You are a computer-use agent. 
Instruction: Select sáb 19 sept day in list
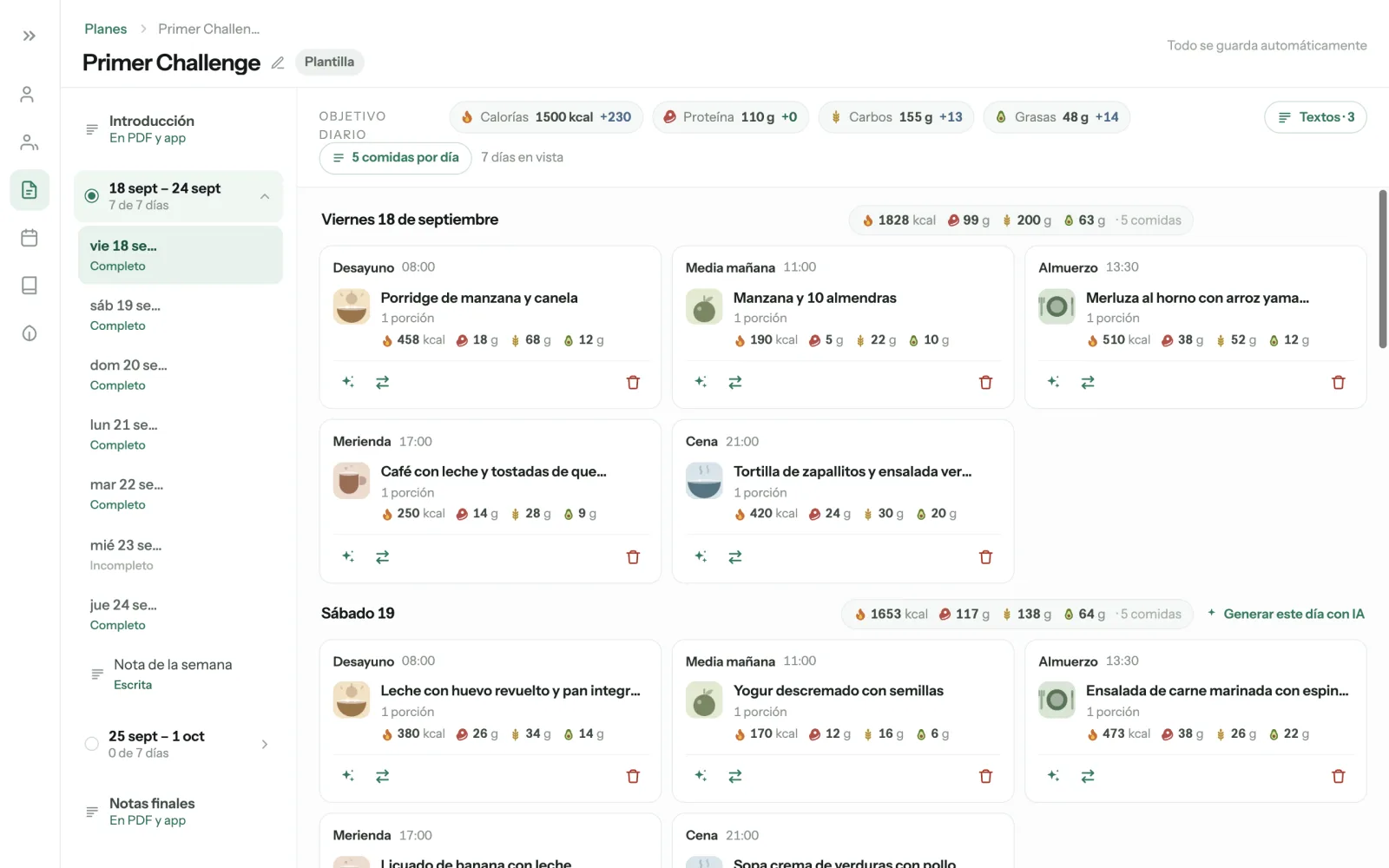point(180,315)
